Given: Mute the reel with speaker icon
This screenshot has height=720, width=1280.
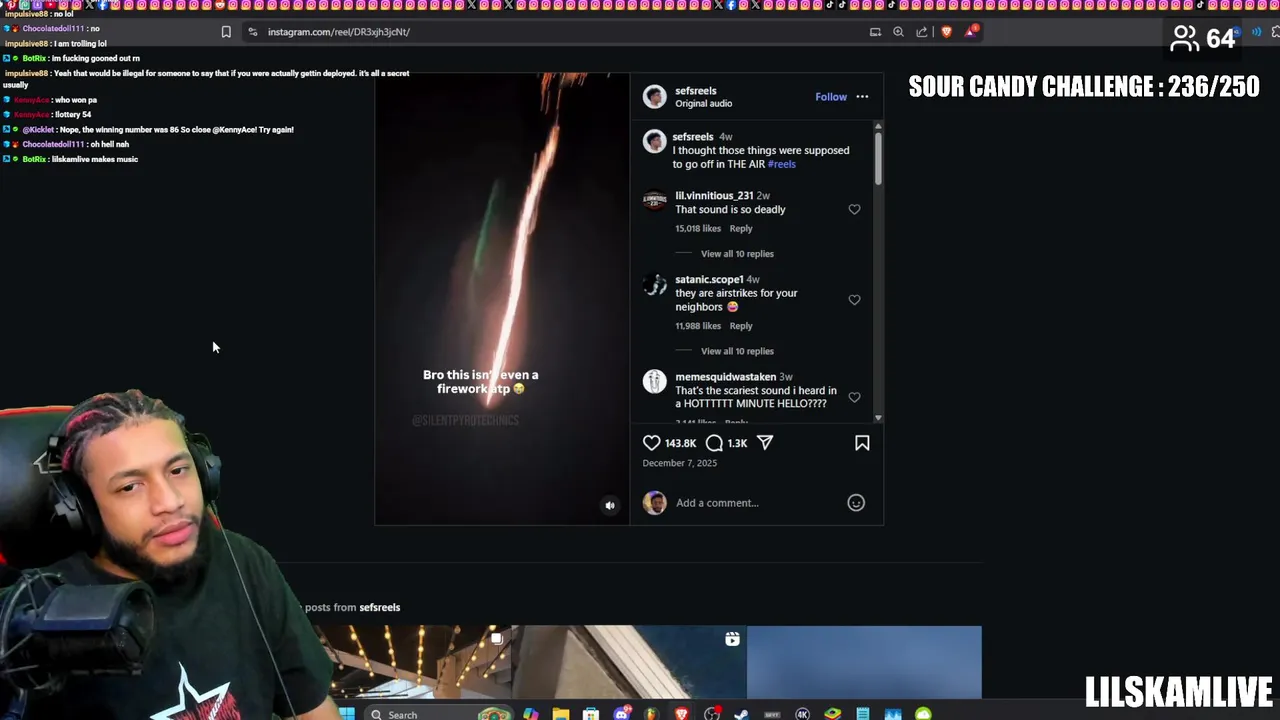Looking at the screenshot, I should click(x=610, y=506).
